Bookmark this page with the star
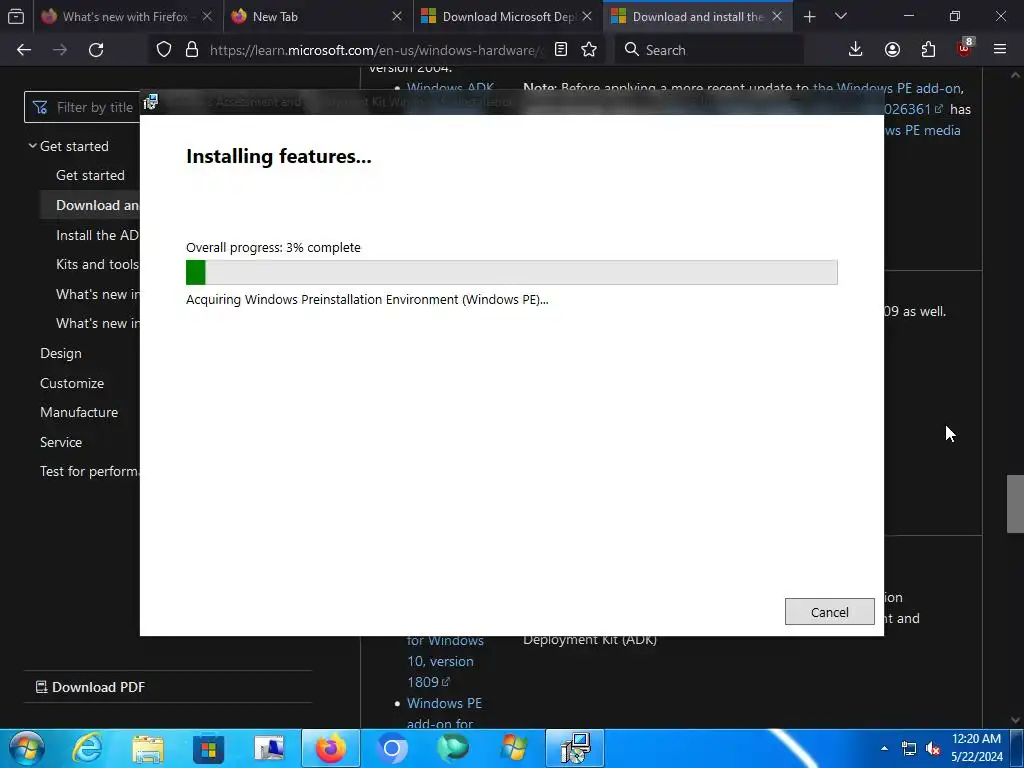Screen dimensions: 1024x768 589,50
